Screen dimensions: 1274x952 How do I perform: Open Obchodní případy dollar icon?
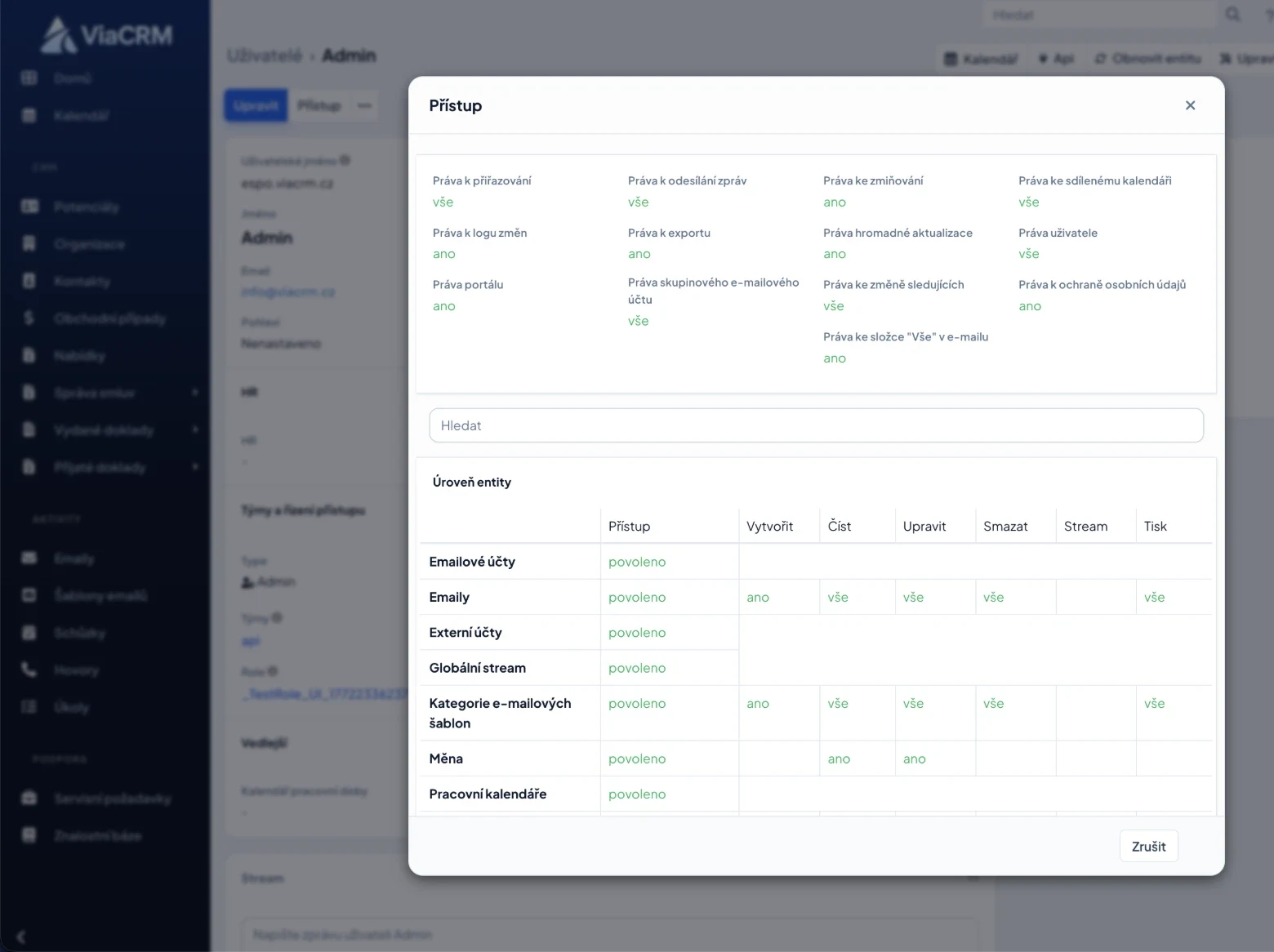(29, 318)
